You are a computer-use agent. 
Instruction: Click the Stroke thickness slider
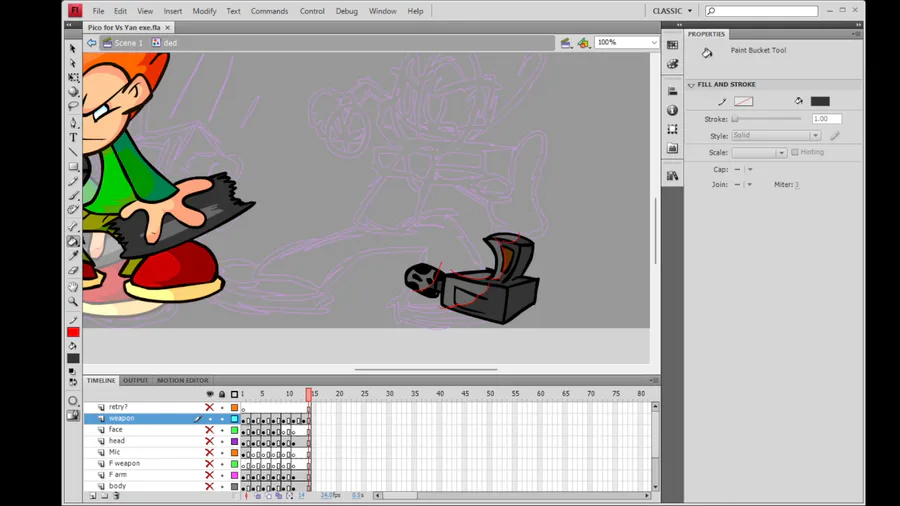(x=766, y=119)
